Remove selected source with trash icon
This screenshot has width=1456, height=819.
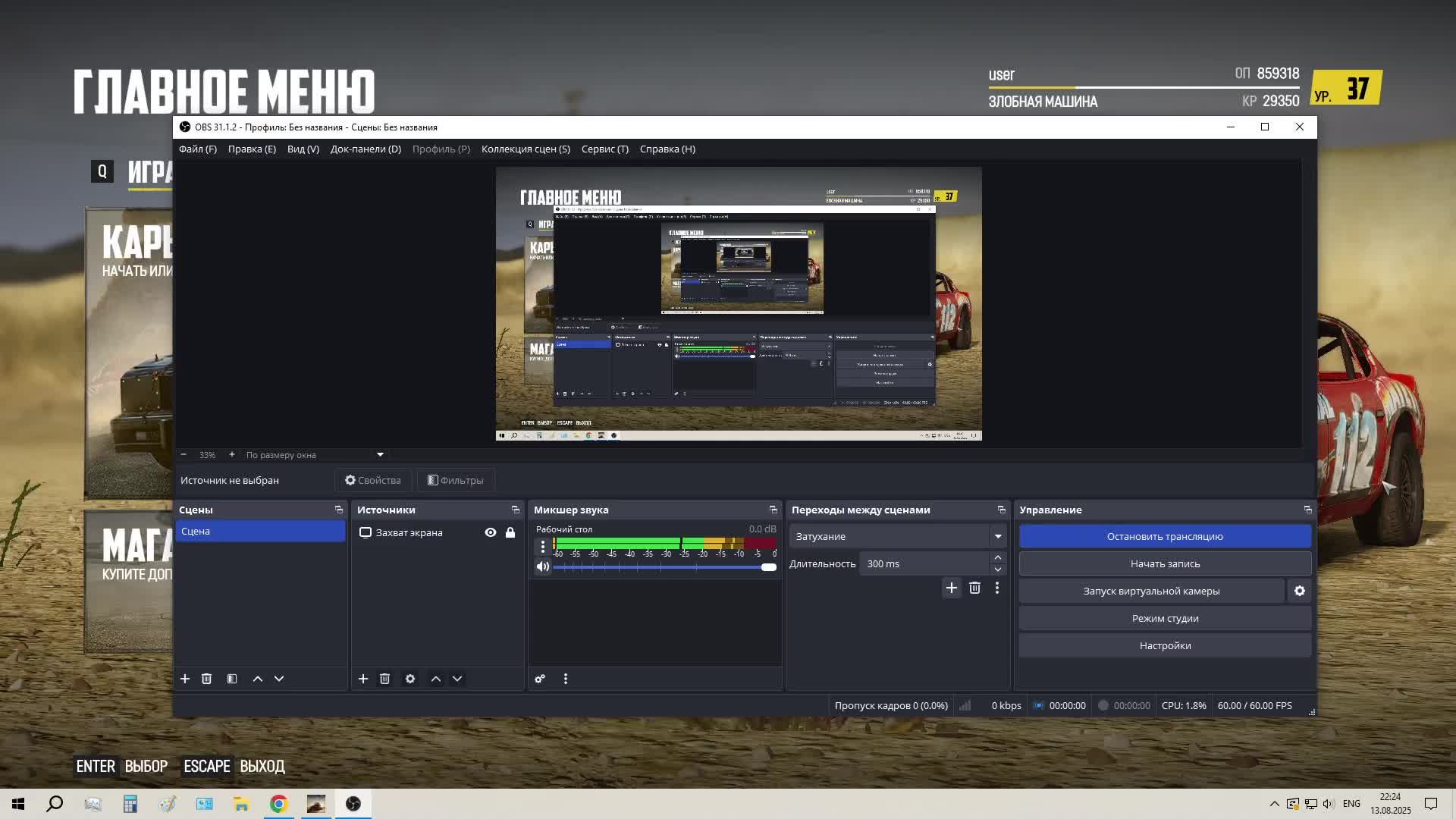click(x=384, y=679)
